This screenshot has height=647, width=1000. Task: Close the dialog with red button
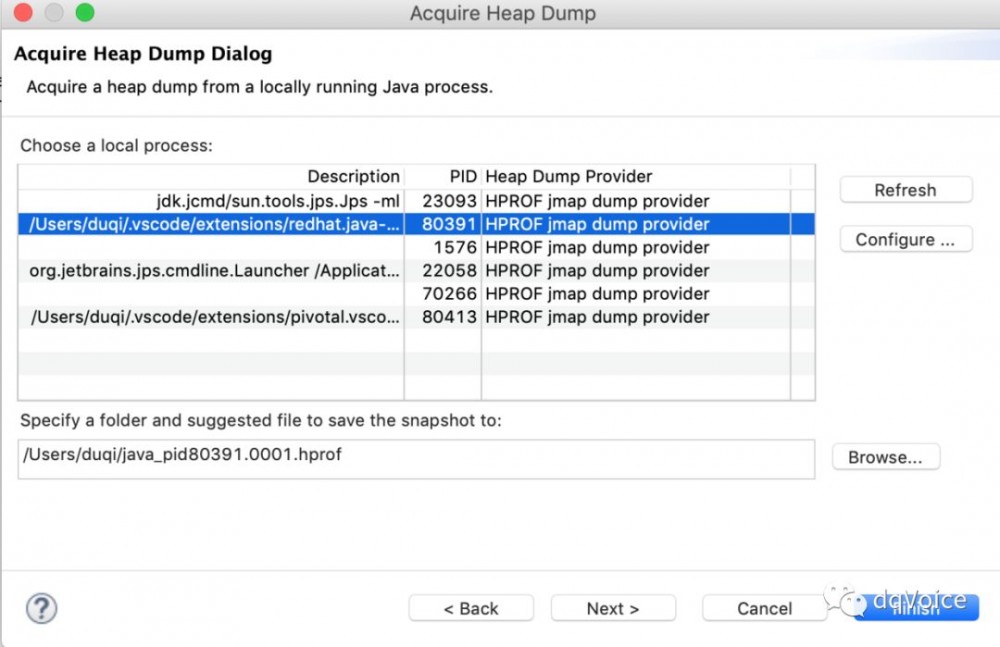click(24, 13)
